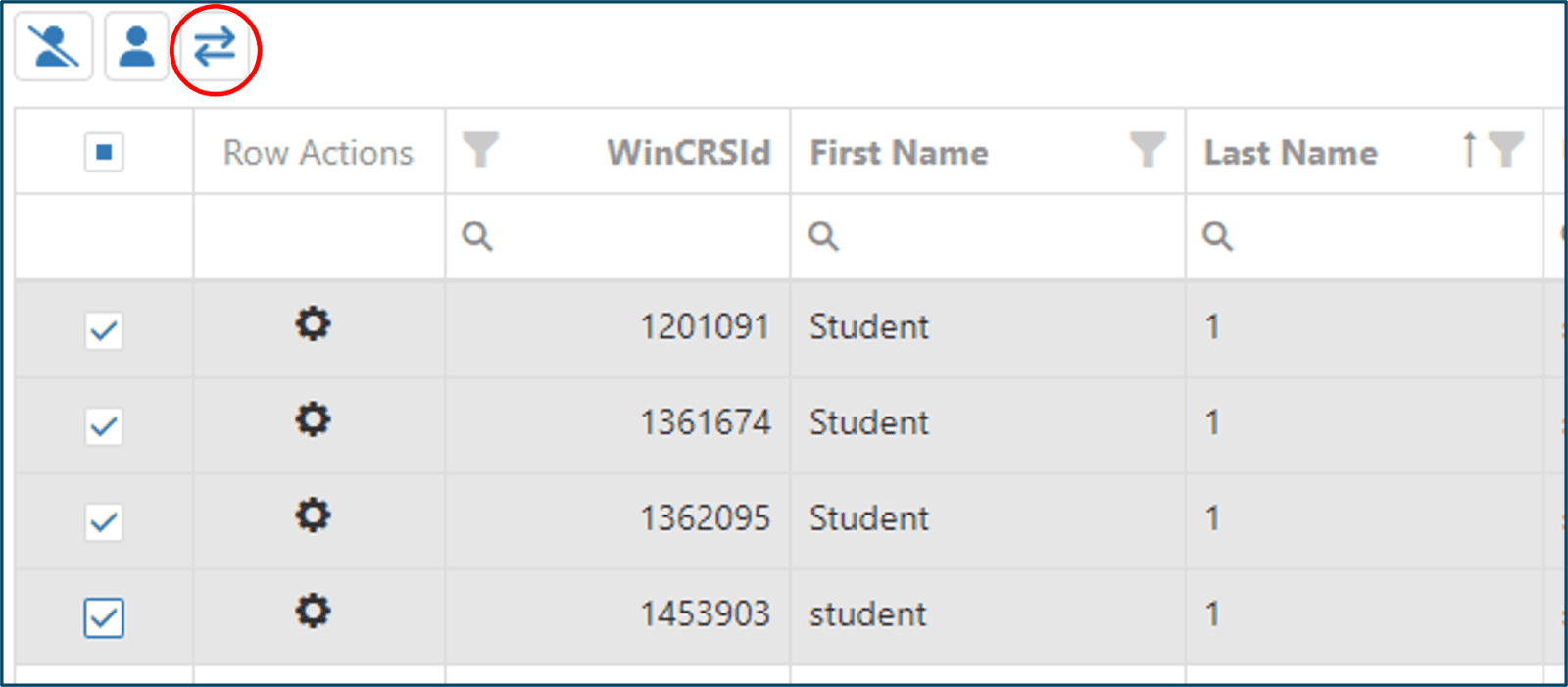1568x687 pixels.
Task: Click the Last Name sort arrow
Action: (1469, 151)
